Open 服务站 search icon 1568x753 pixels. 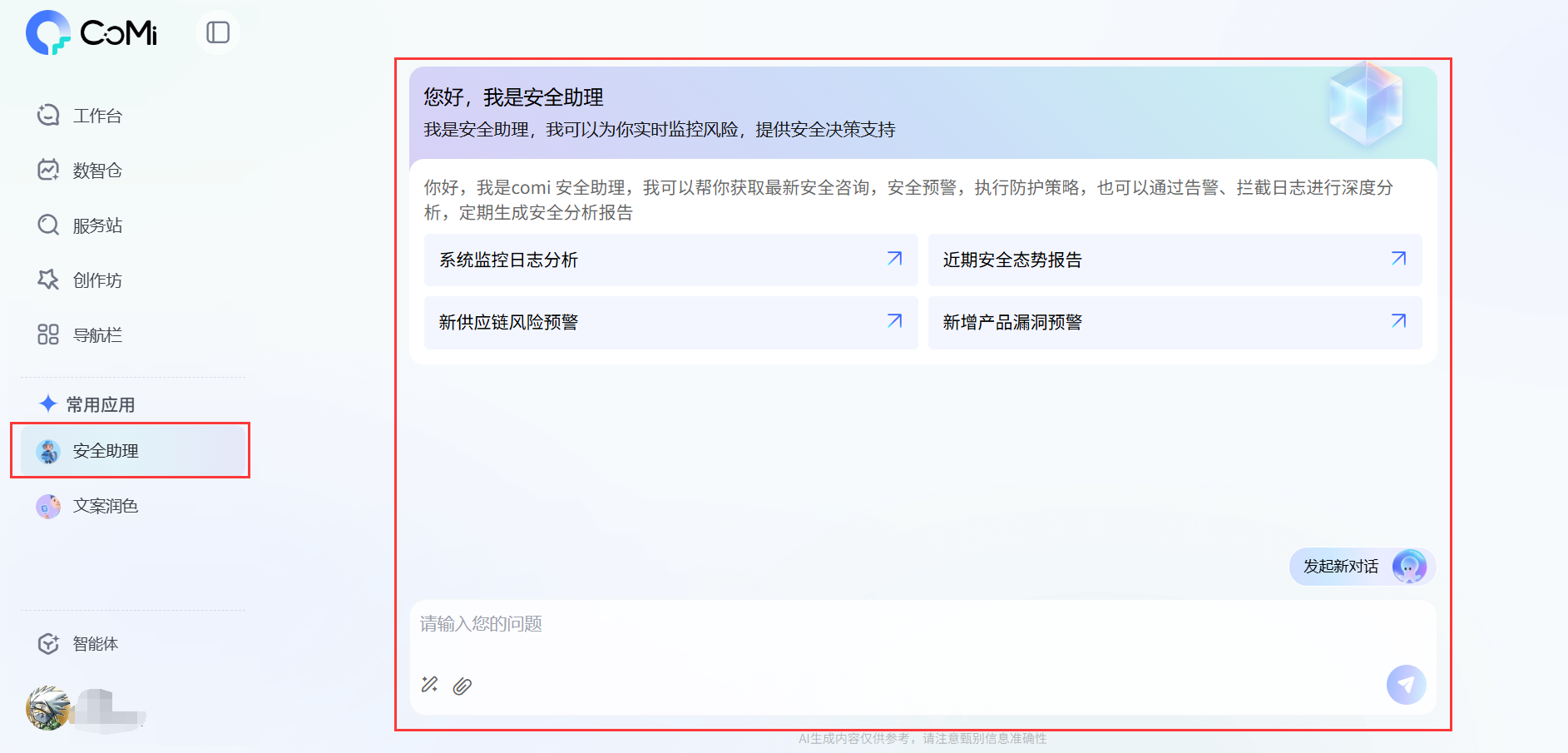coord(48,225)
